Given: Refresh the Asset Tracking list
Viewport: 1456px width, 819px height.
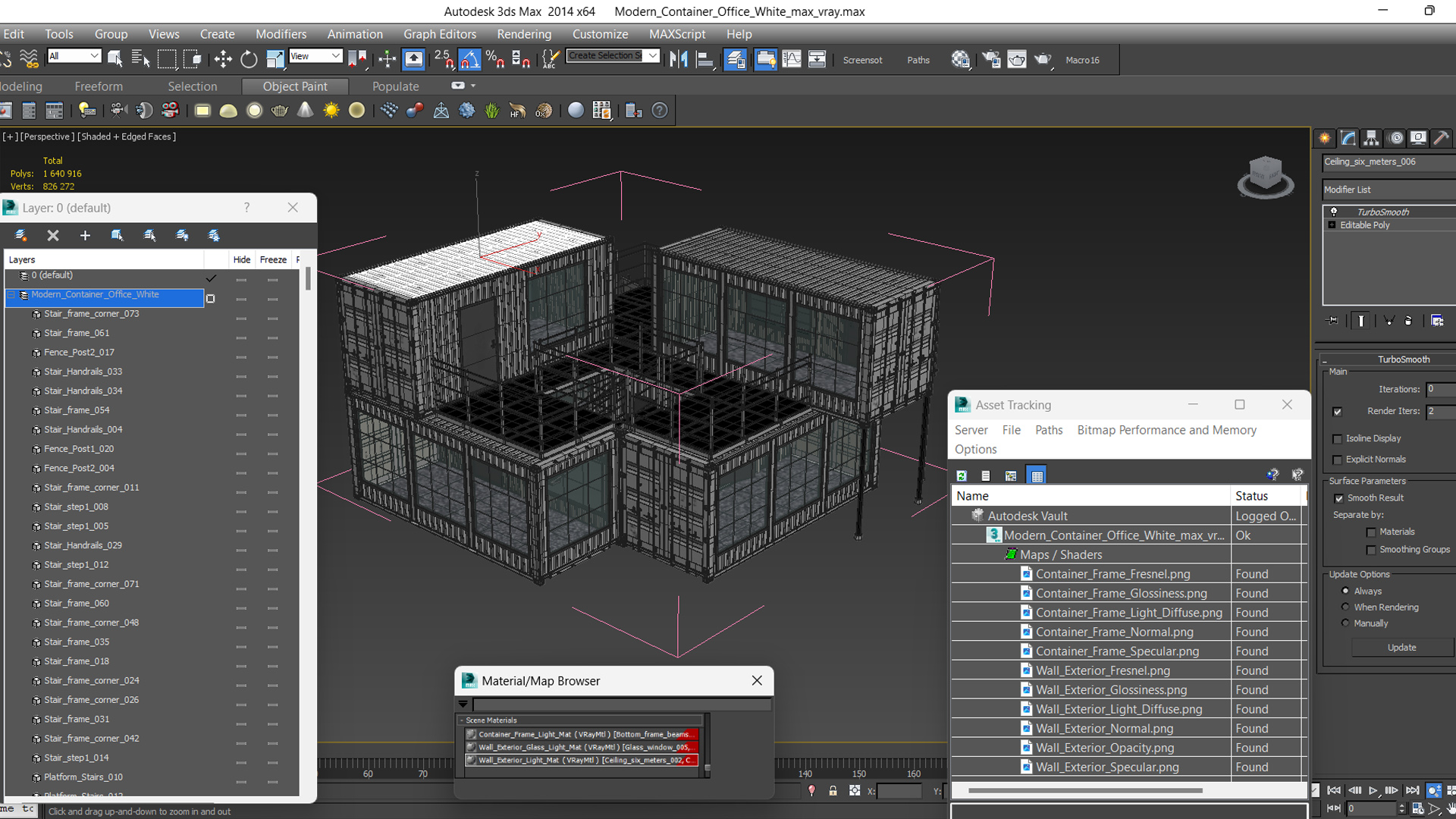Looking at the screenshot, I should click(962, 475).
